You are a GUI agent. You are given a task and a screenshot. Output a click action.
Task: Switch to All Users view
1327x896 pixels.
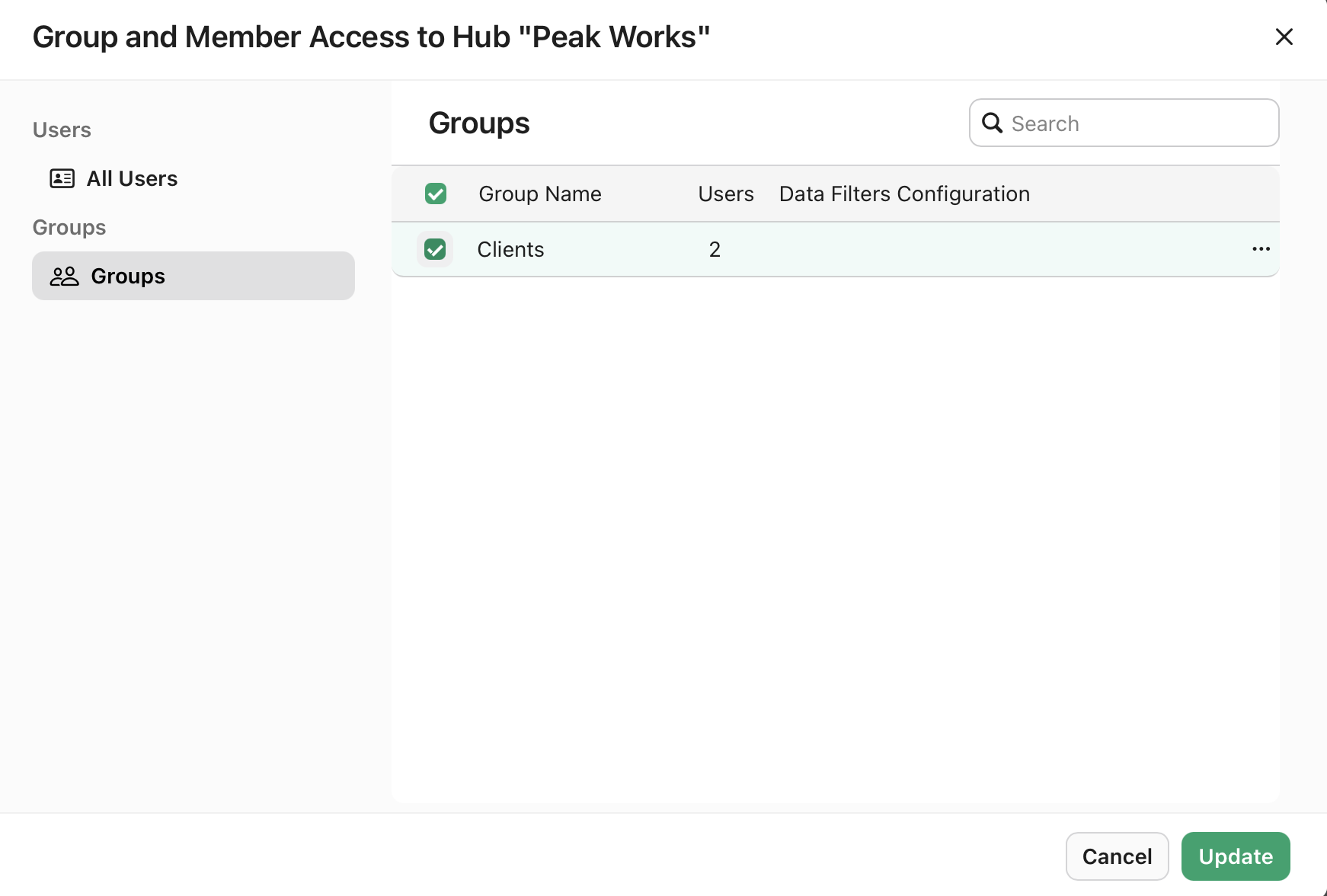point(132,178)
